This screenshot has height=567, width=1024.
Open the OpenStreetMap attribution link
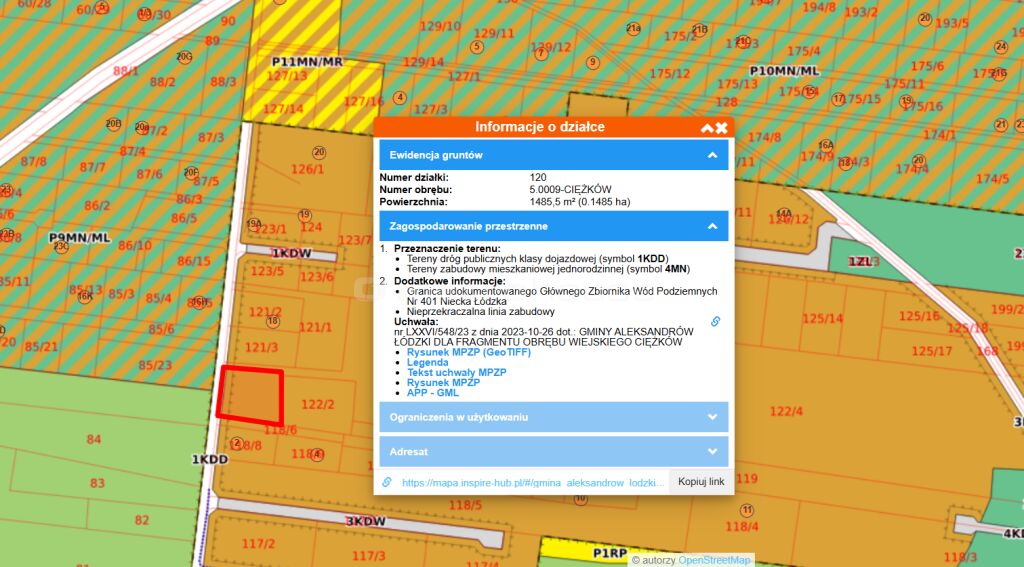pyautogui.click(x=715, y=560)
